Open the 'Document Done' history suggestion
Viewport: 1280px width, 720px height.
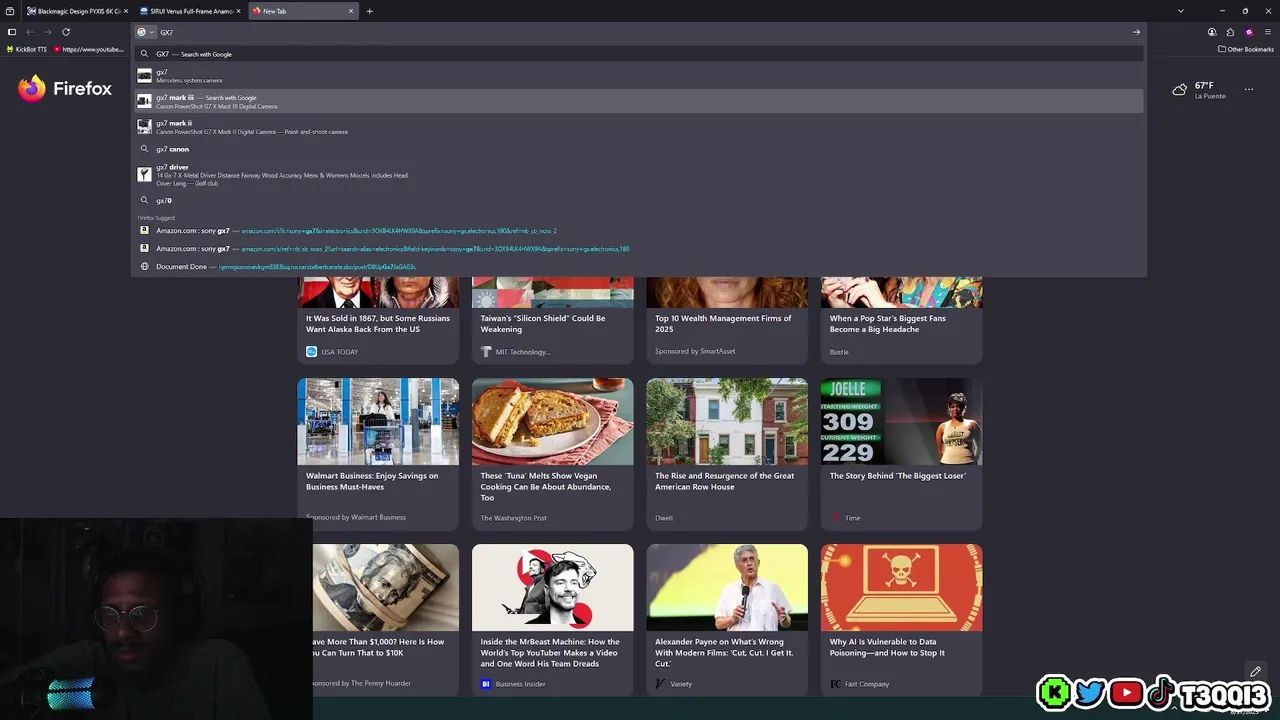click(639, 267)
